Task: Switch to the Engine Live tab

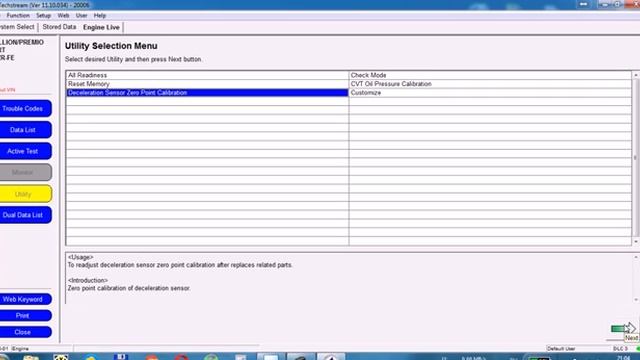Action: point(101,27)
